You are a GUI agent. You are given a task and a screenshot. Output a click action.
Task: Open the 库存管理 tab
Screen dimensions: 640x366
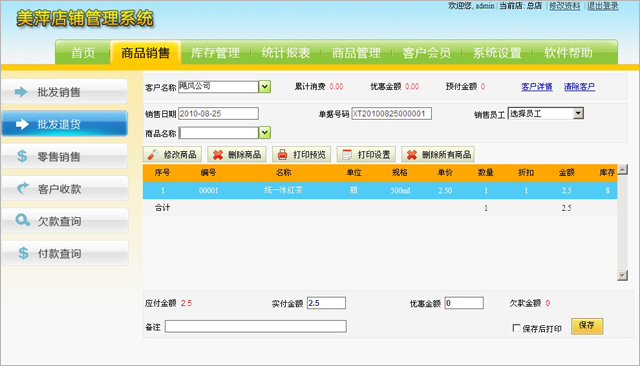click(215, 53)
